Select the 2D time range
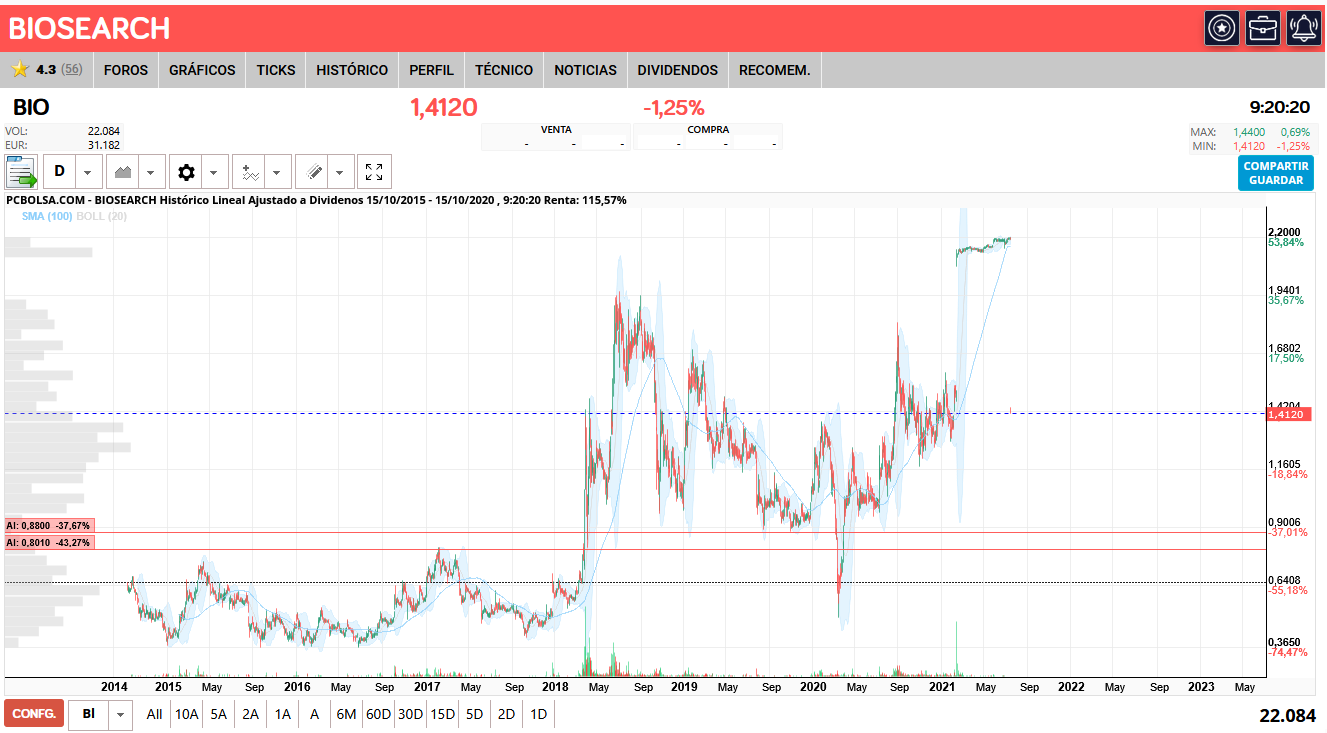This screenshot has height=733, width=1327. click(x=507, y=714)
